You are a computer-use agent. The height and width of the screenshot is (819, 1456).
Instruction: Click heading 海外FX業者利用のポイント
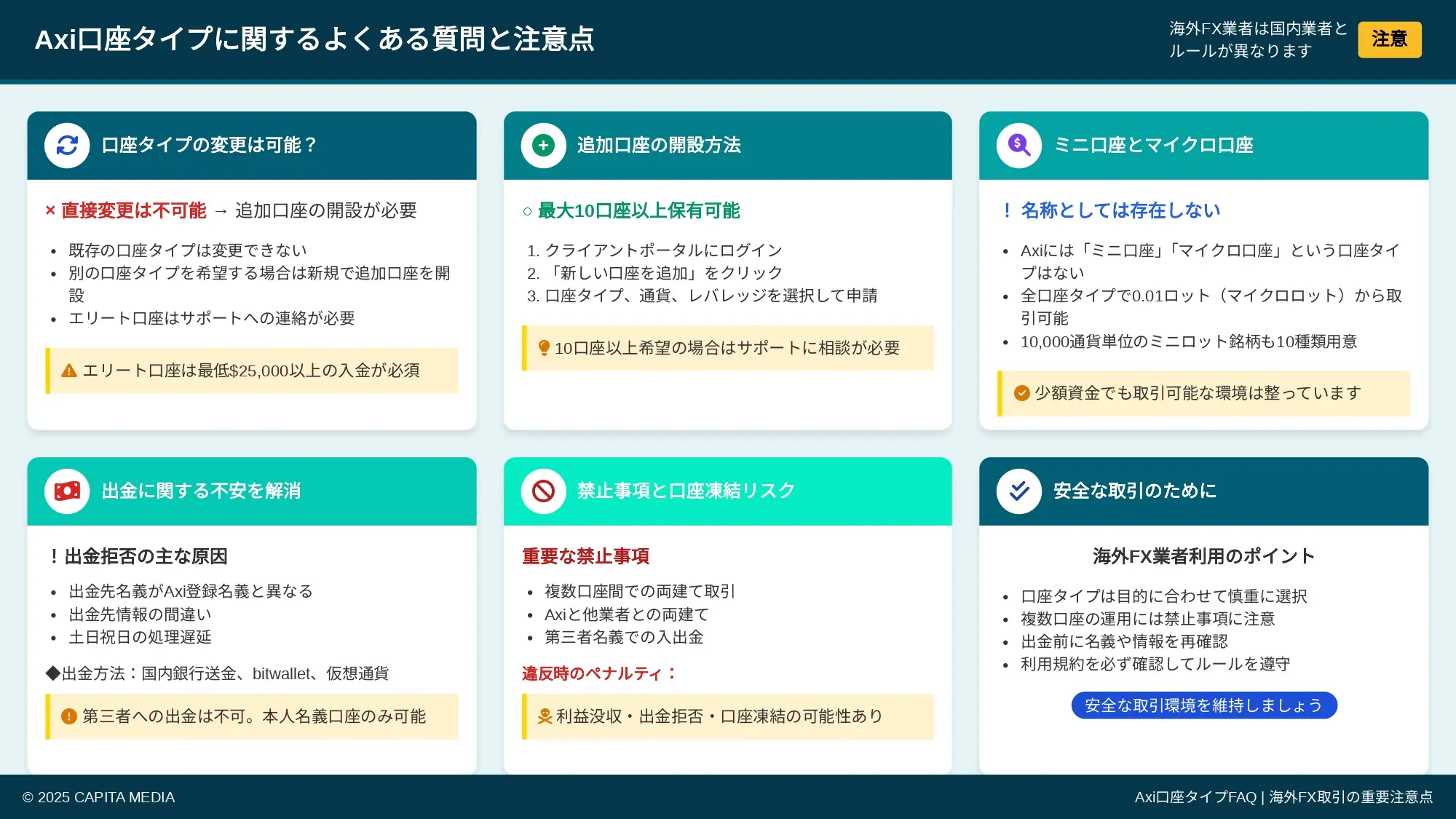[x=1203, y=556]
